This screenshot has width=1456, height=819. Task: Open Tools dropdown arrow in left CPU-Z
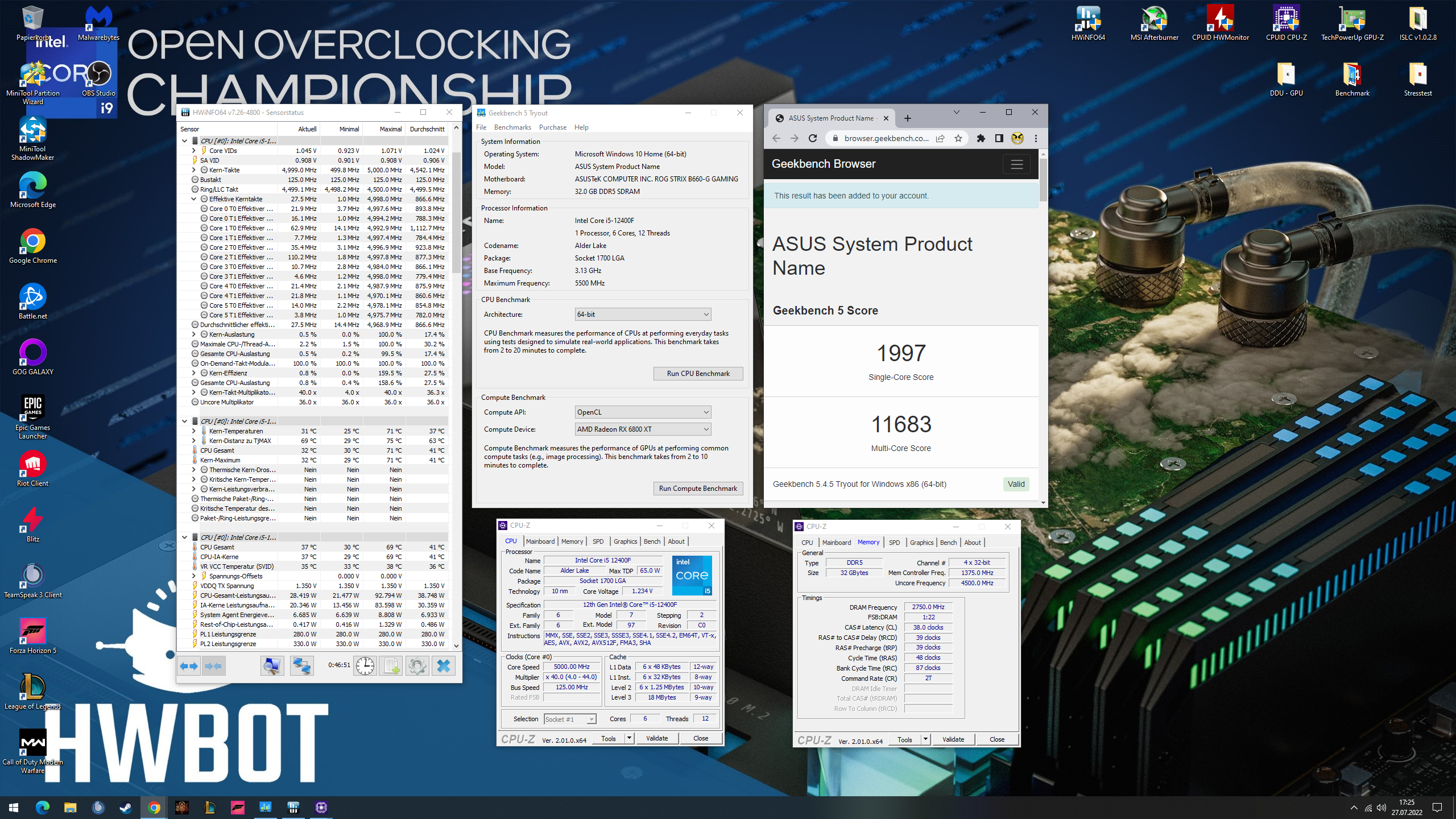(629, 738)
